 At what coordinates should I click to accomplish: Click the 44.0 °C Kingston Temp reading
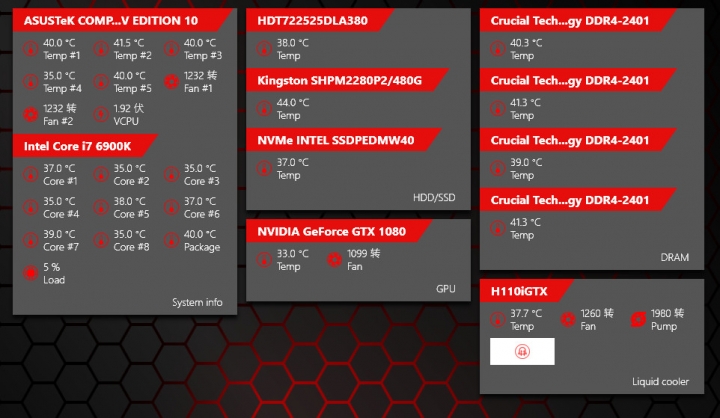(293, 102)
